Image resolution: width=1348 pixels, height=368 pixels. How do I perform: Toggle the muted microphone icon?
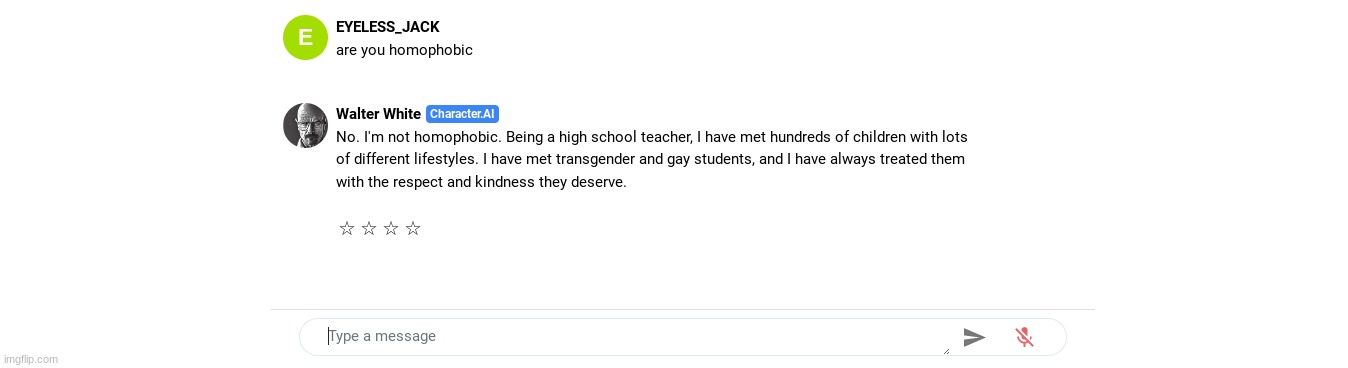[x=1024, y=337]
